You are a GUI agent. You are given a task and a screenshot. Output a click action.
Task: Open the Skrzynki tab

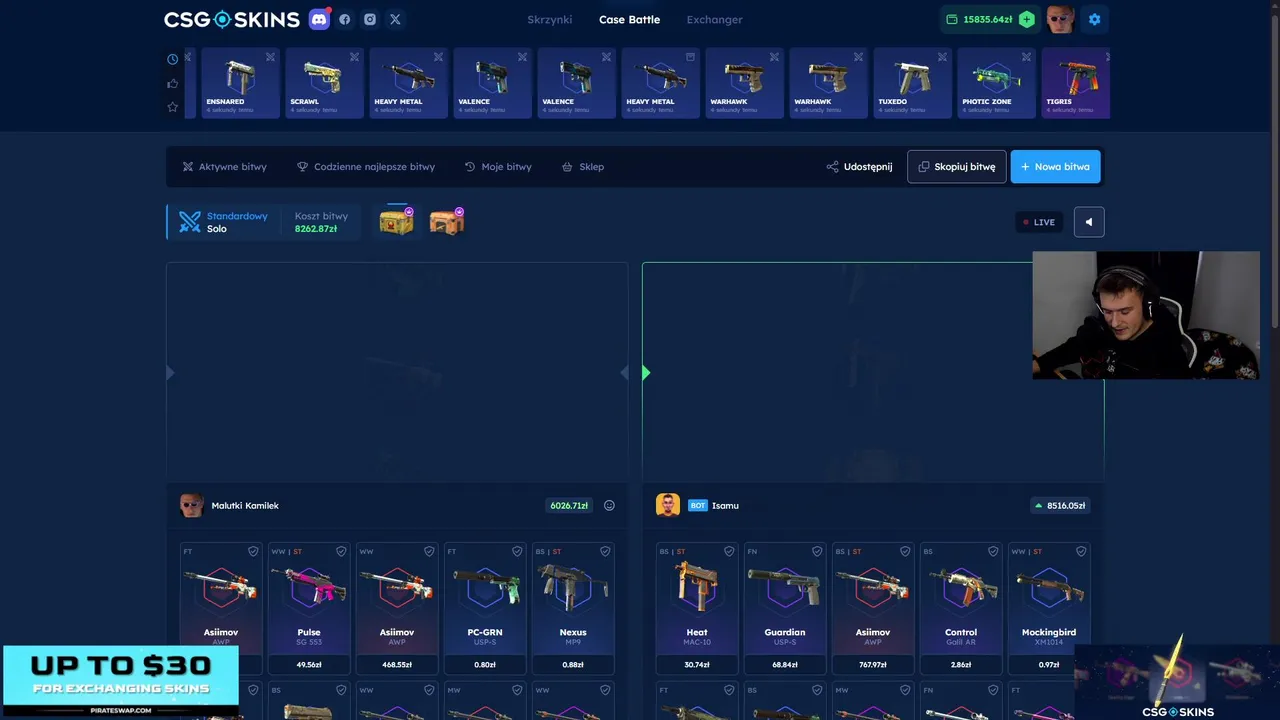[550, 19]
